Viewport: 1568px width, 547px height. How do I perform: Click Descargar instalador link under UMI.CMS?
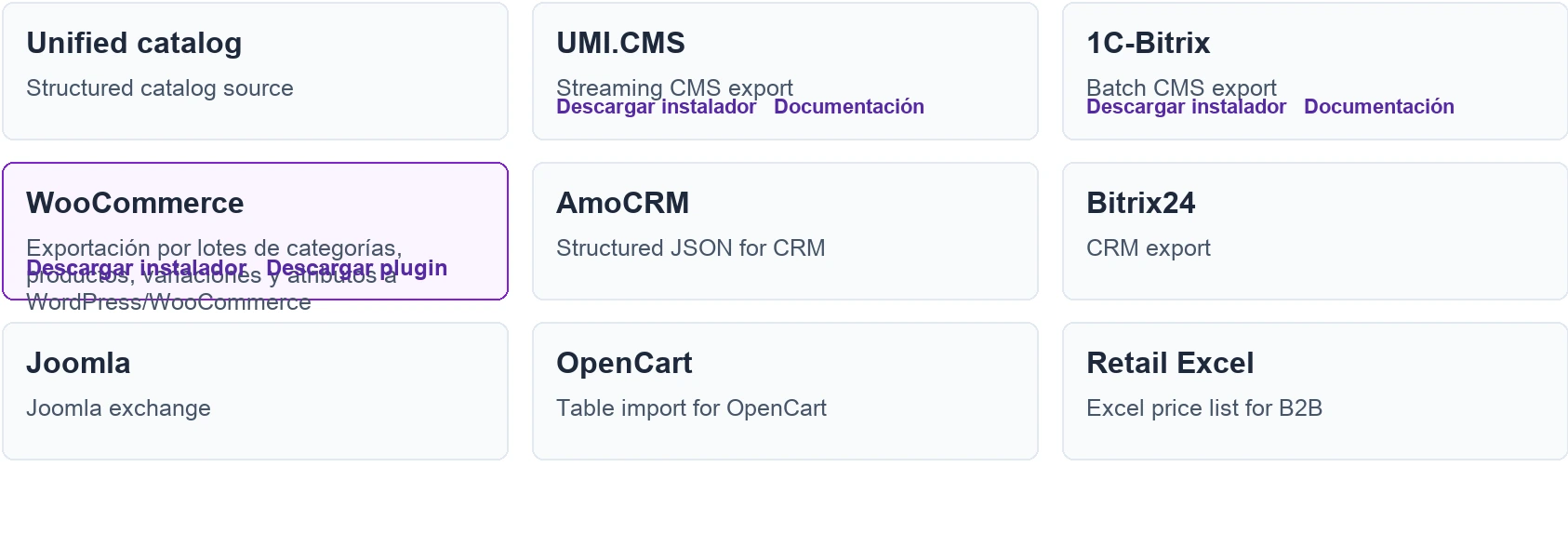coord(656,107)
